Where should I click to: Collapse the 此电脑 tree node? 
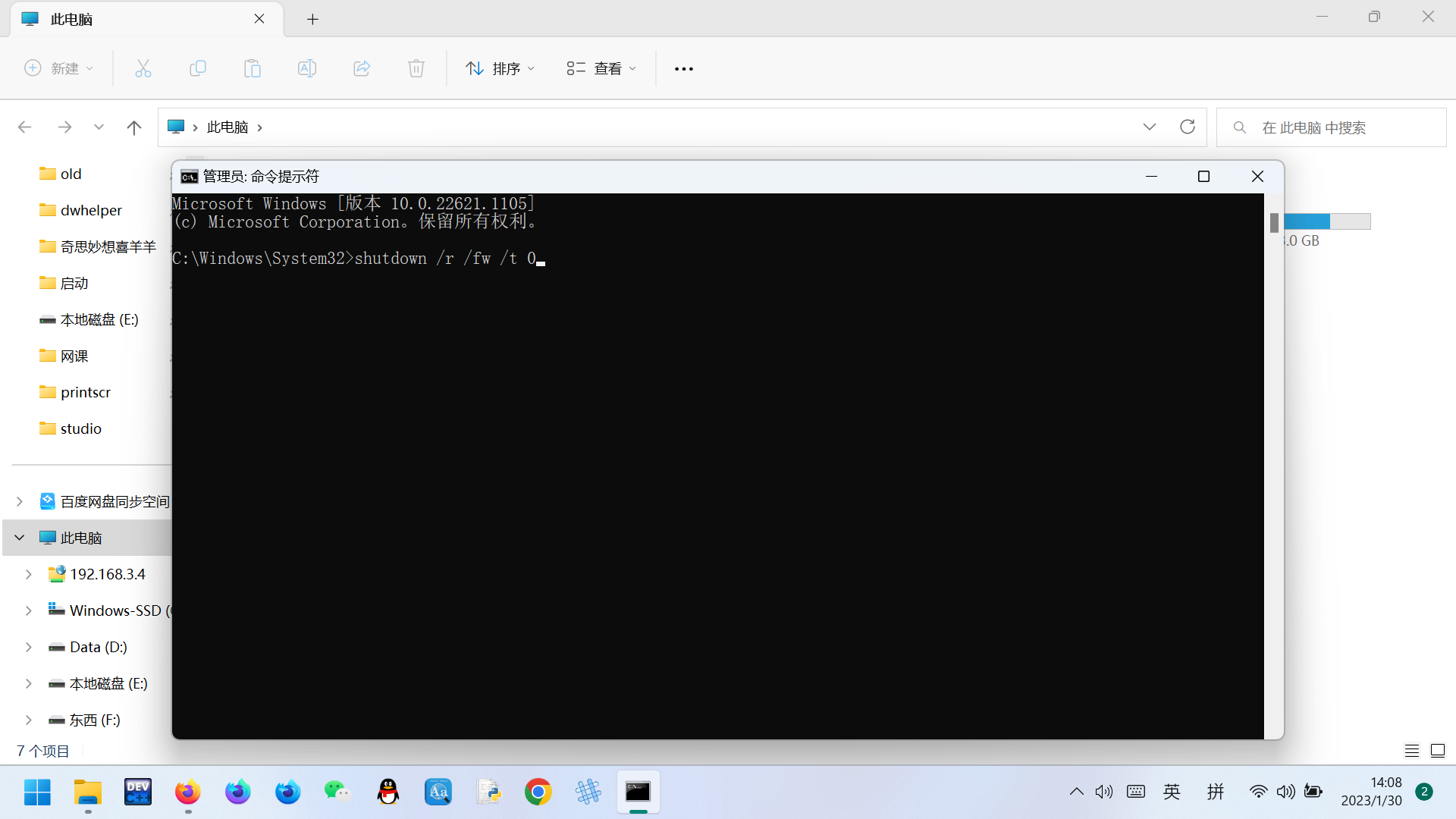20,538
